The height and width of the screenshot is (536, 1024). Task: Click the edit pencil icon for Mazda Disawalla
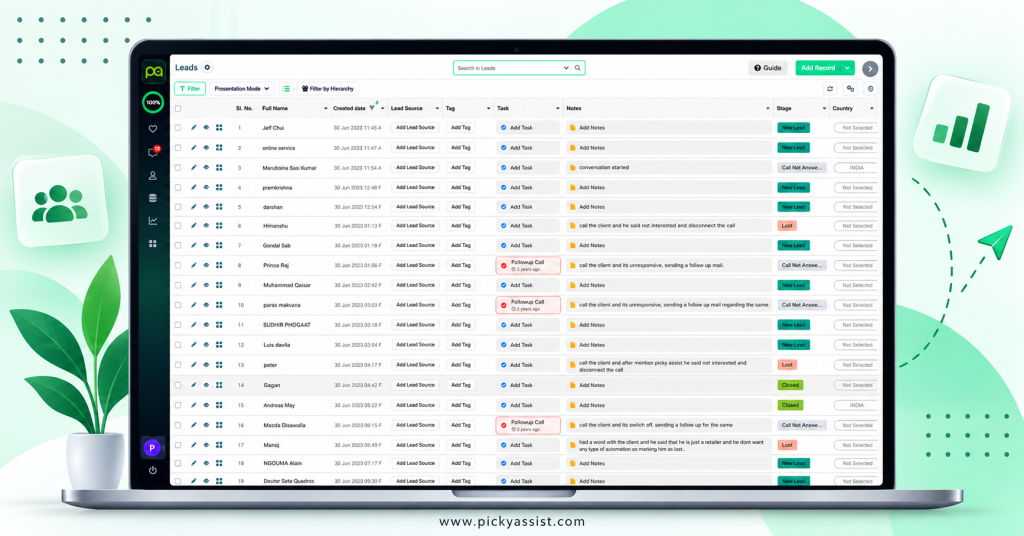193,425
